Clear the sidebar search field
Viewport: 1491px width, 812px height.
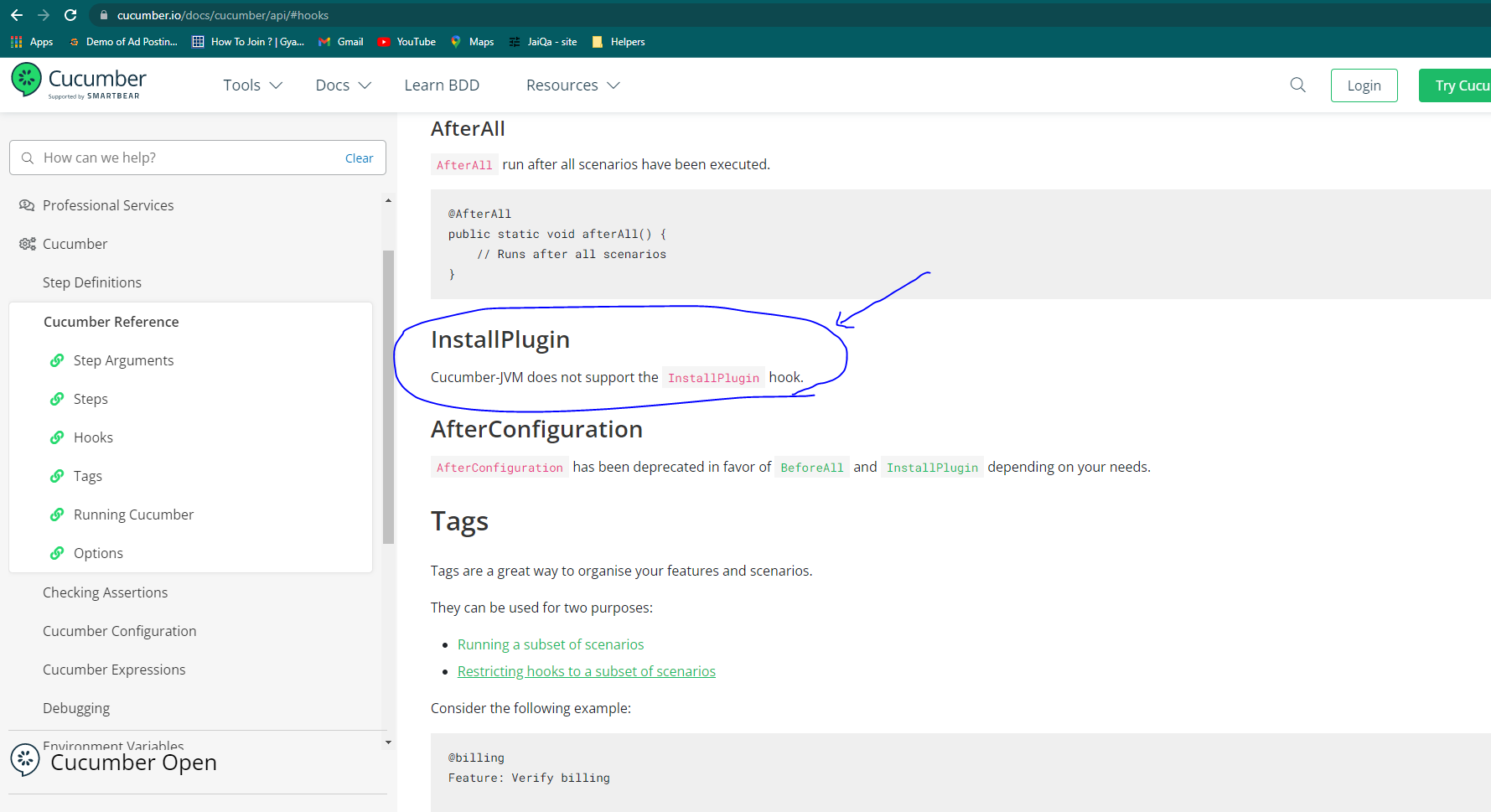[359, 158]
